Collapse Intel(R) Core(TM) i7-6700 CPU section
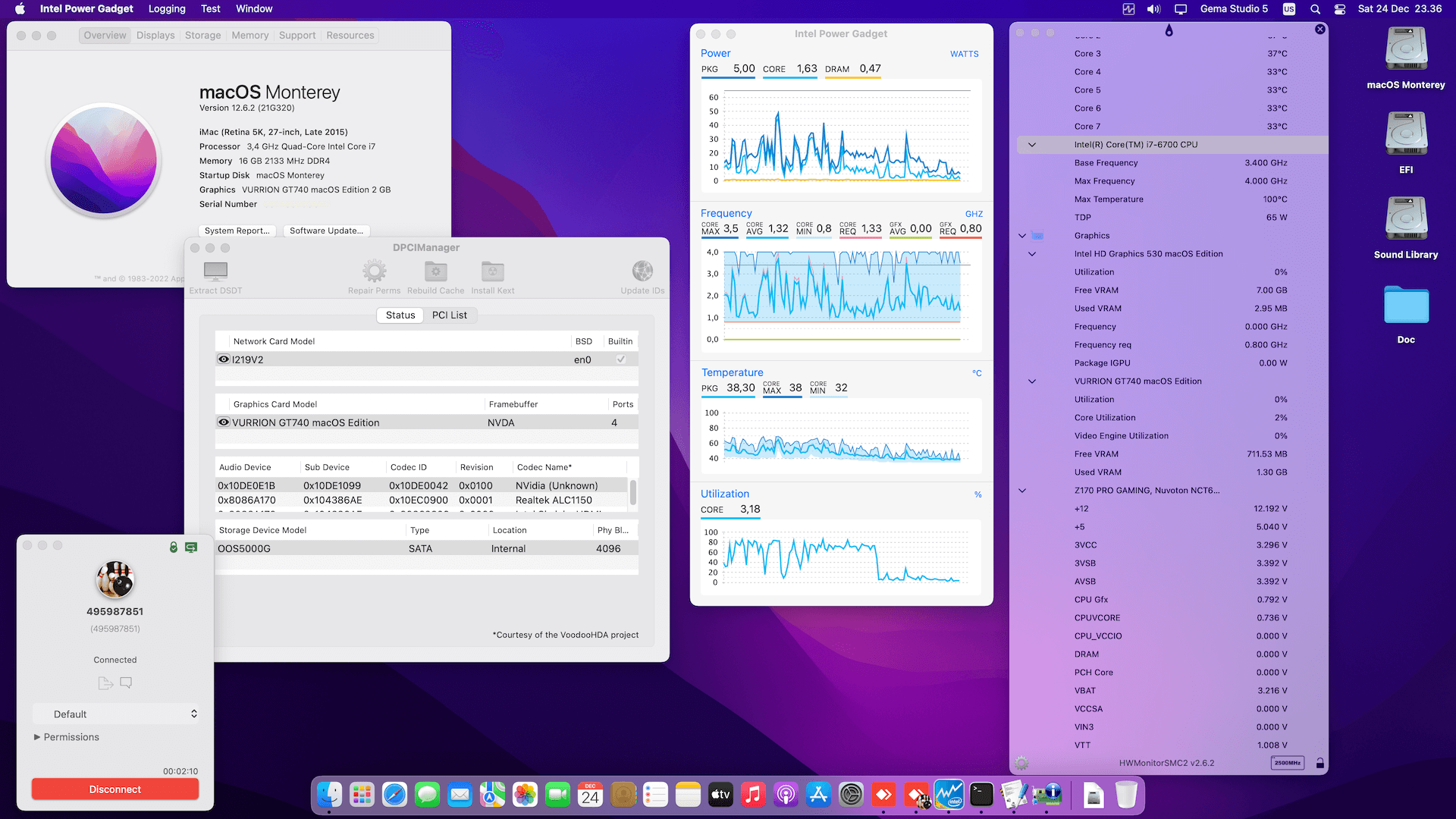Viewport: 1456px width, 819px height. 1032,145
